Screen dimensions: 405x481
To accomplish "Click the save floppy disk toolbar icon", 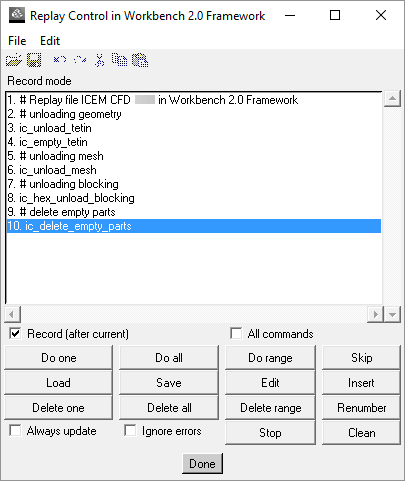I will 34,60.
